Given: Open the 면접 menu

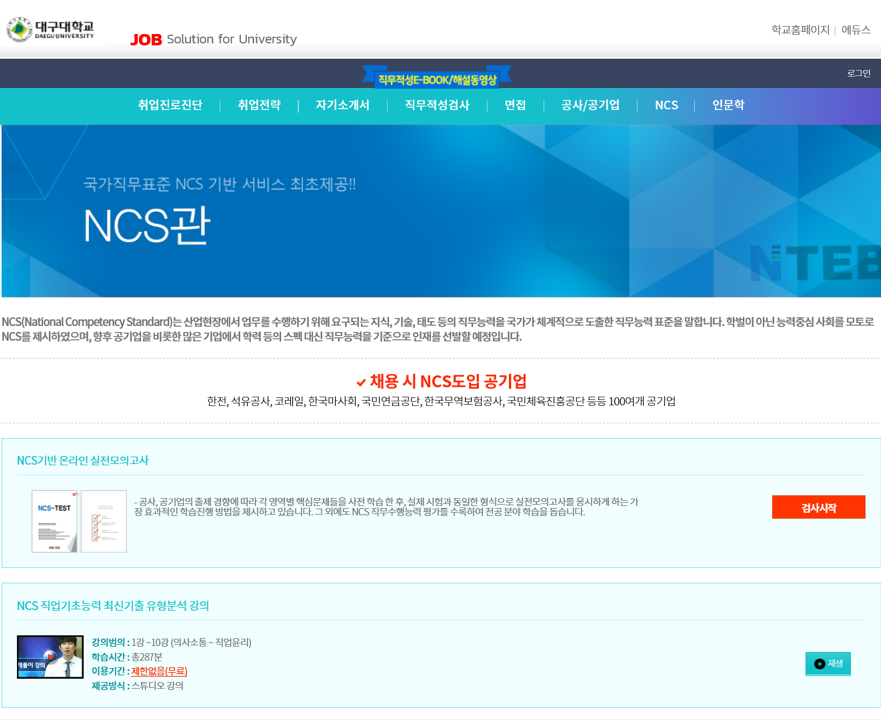Looking at the screenshot, I should pos(515,105).
